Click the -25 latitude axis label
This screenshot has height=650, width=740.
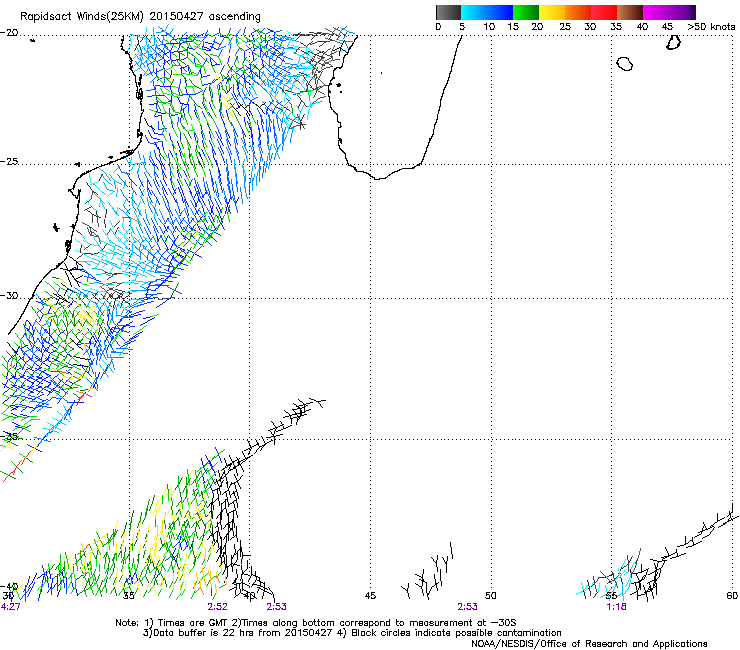9,162
